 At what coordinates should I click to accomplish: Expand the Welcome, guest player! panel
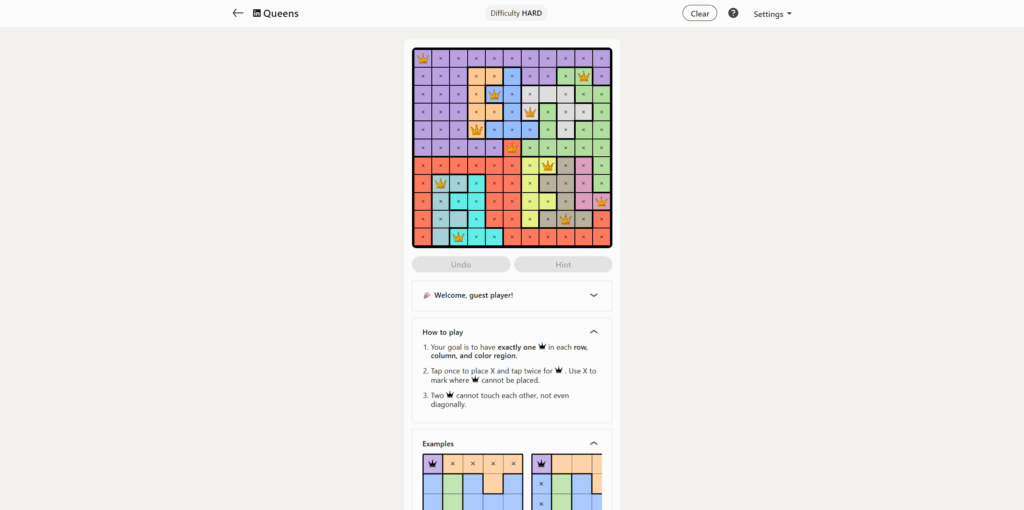point(593,295)
